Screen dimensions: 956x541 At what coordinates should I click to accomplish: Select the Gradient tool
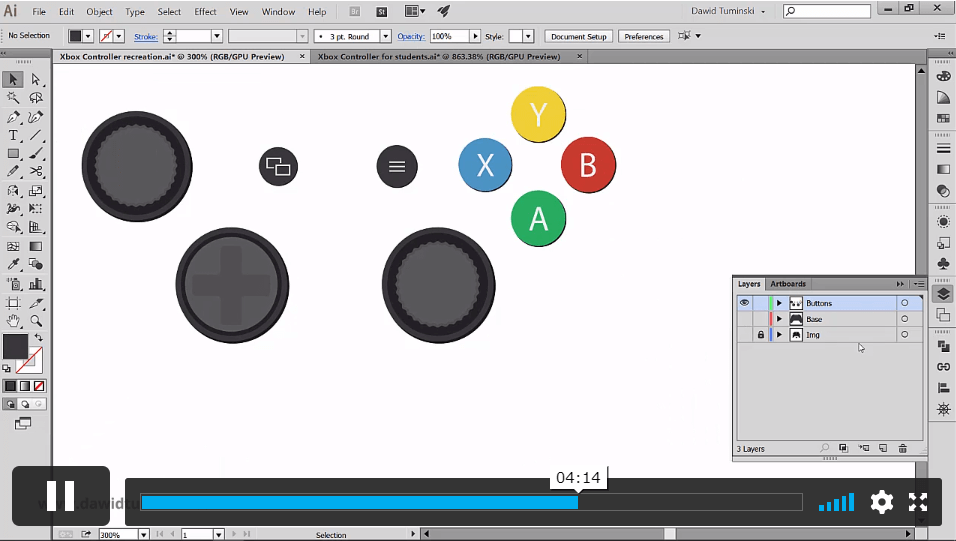pos(35,246)
